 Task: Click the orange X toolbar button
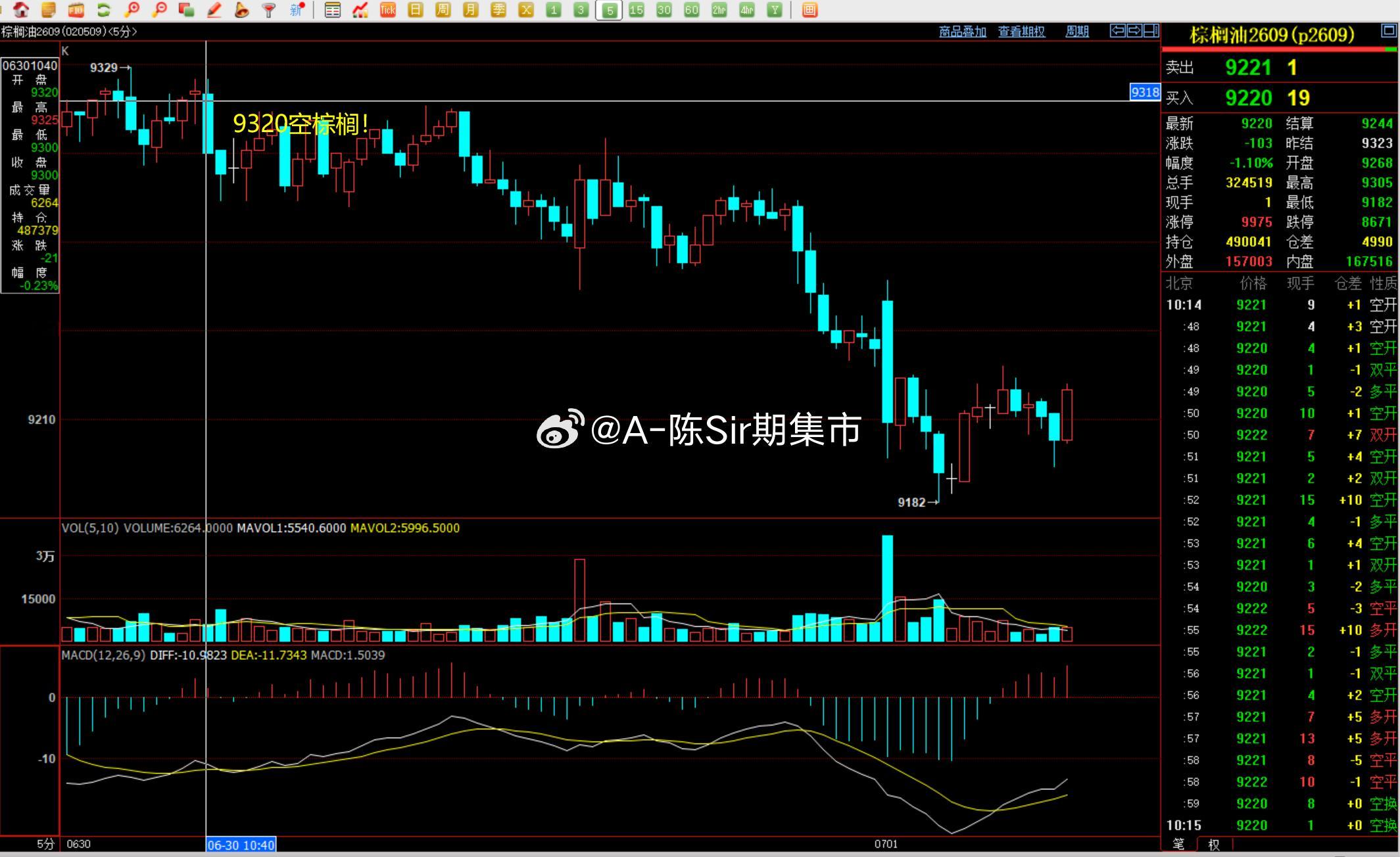pos(526,10)
